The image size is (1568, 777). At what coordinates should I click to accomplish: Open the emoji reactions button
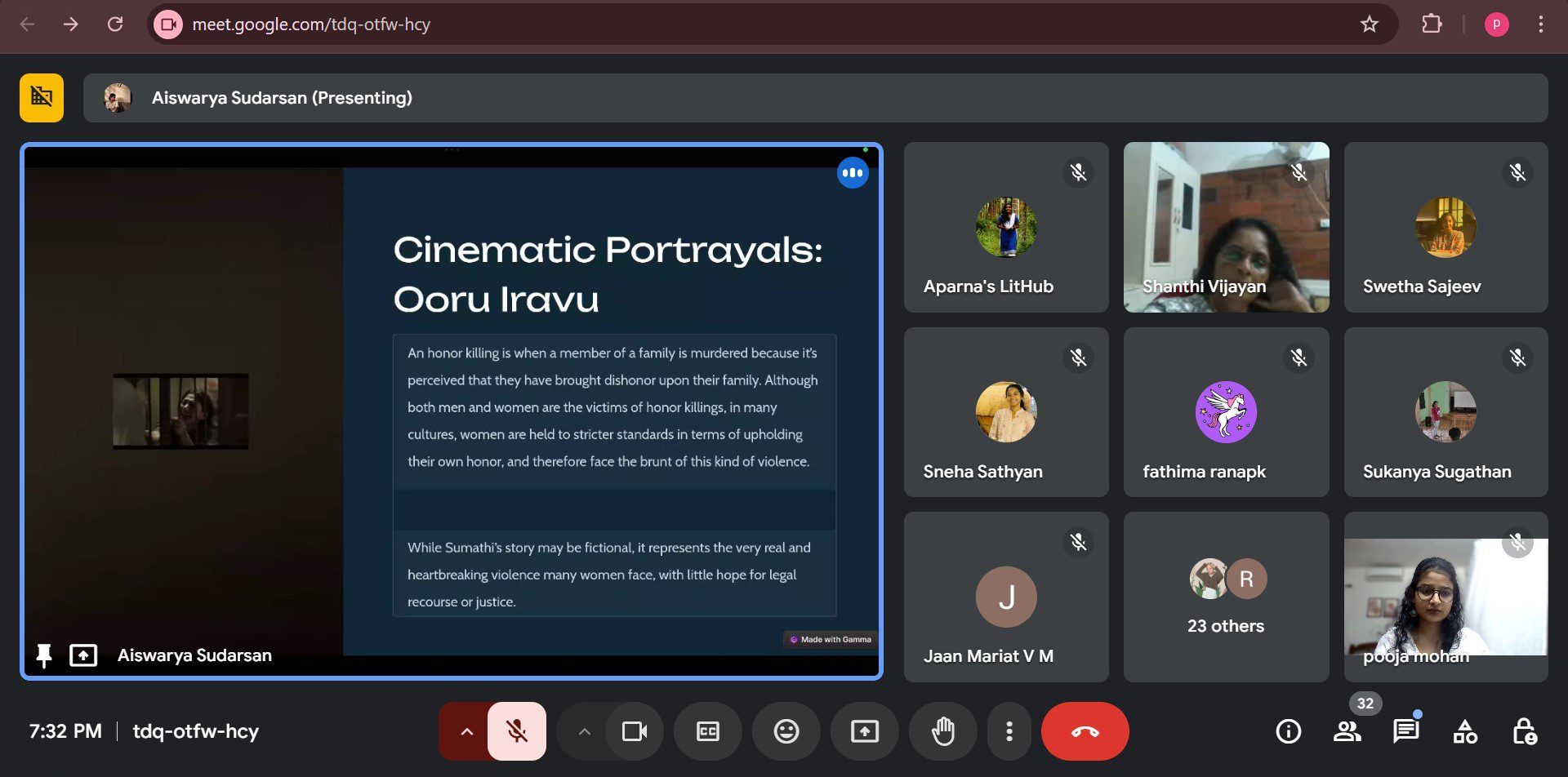click(x=786, y=731)
